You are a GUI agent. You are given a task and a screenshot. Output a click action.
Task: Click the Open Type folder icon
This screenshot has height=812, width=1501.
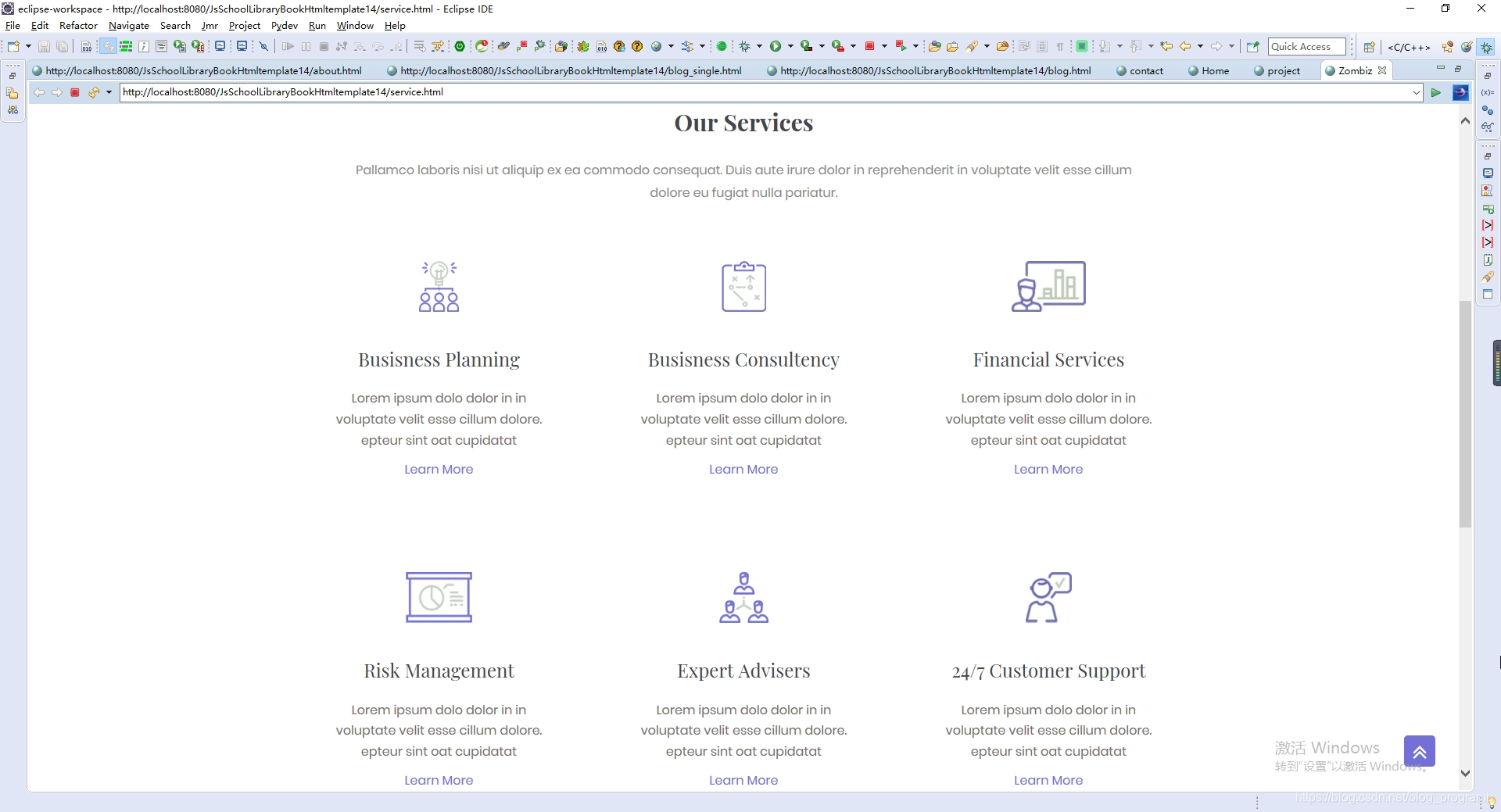click(x=934, y=46)
